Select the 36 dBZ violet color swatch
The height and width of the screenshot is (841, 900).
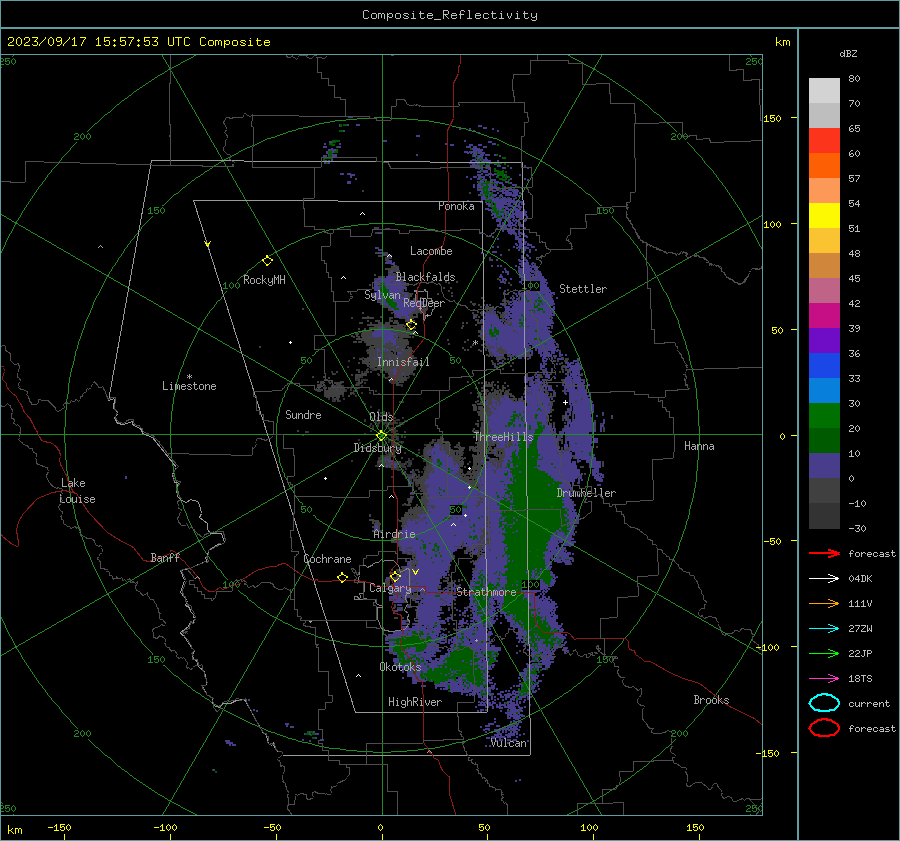(824, 340)
